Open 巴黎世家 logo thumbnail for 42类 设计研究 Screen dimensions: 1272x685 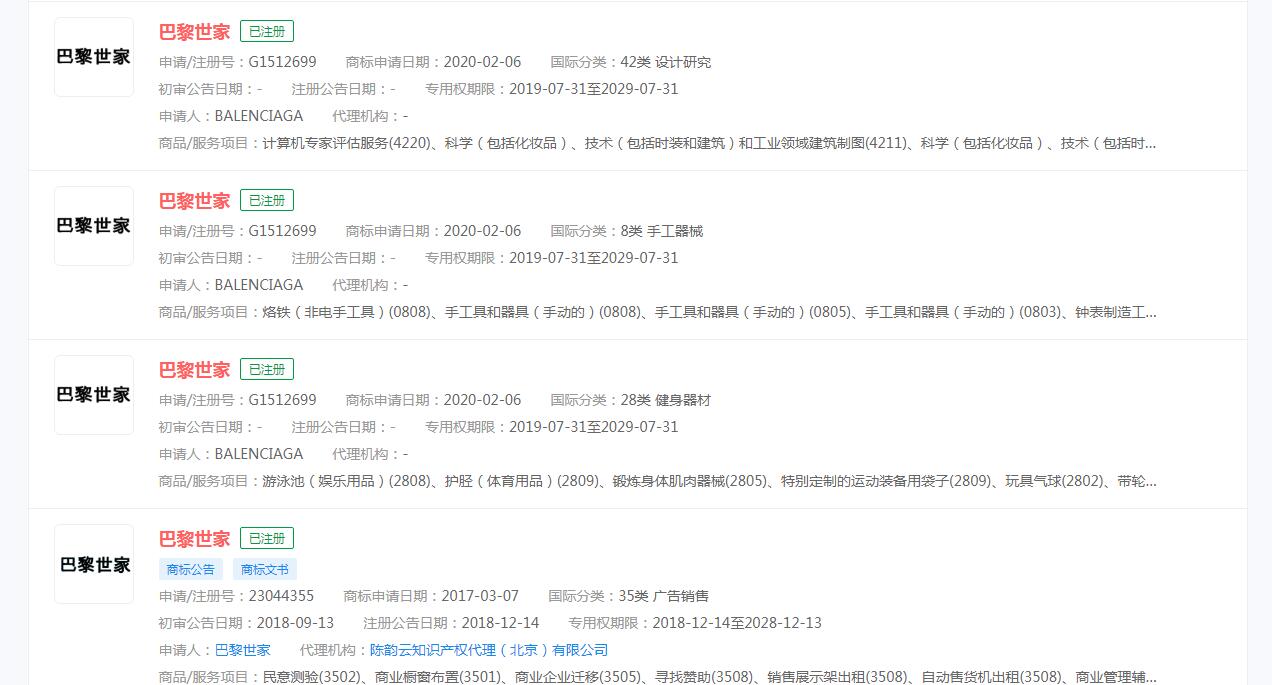pyautogui.click(x=94, y=57)
